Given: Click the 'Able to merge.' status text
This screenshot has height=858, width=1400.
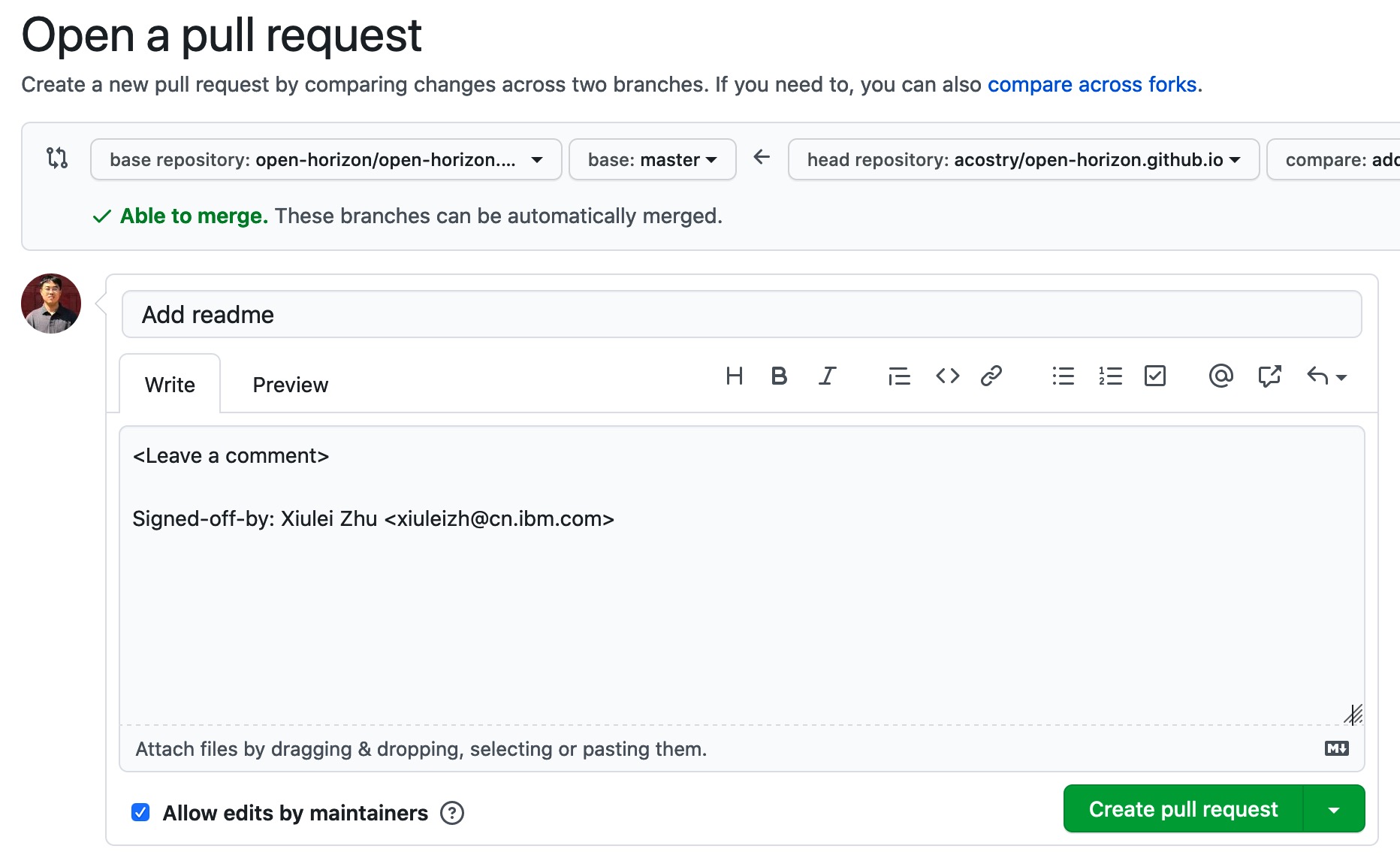Looking at the screenshot, I should pyautogui.click(x=194, y=216).
